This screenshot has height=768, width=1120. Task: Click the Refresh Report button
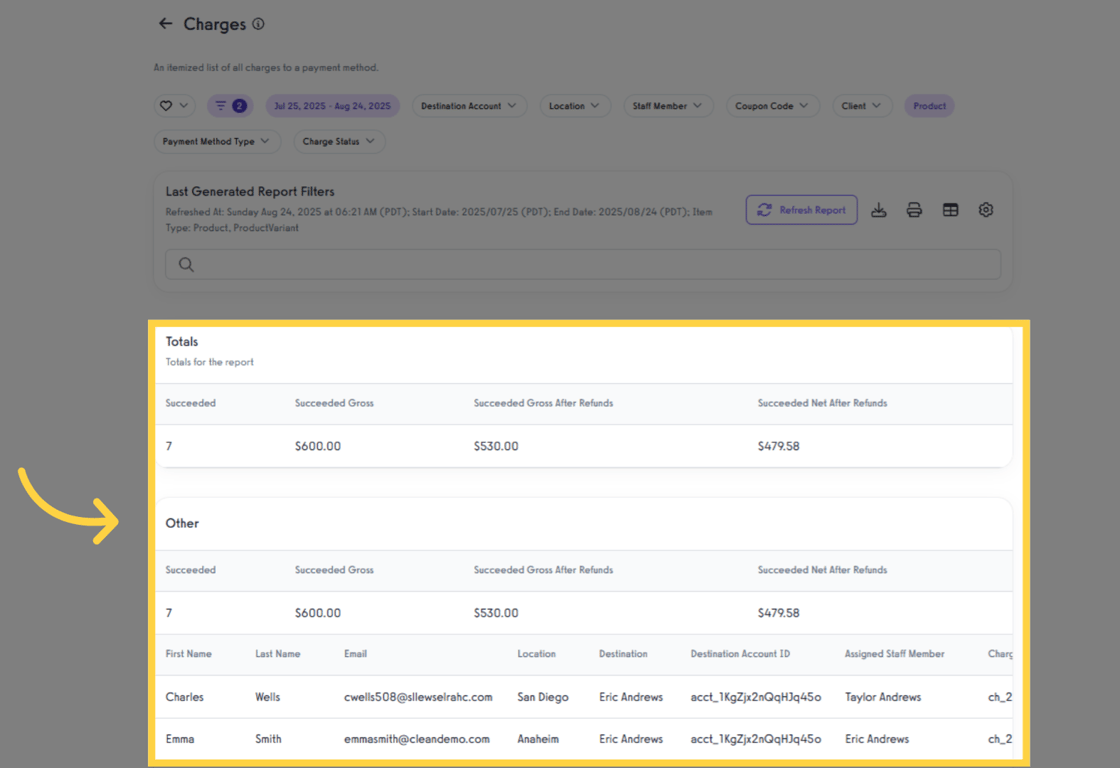pos(801,210)
